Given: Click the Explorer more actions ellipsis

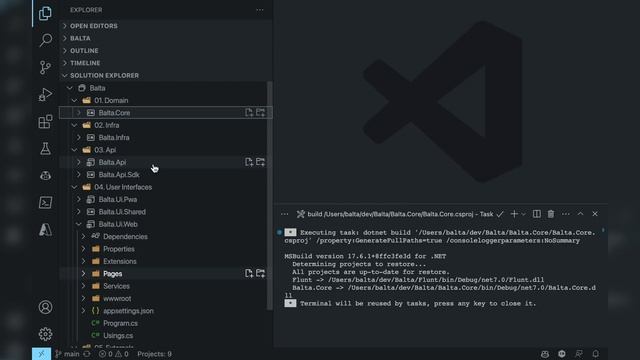Looking at the screenshot, I should point(260,10).
